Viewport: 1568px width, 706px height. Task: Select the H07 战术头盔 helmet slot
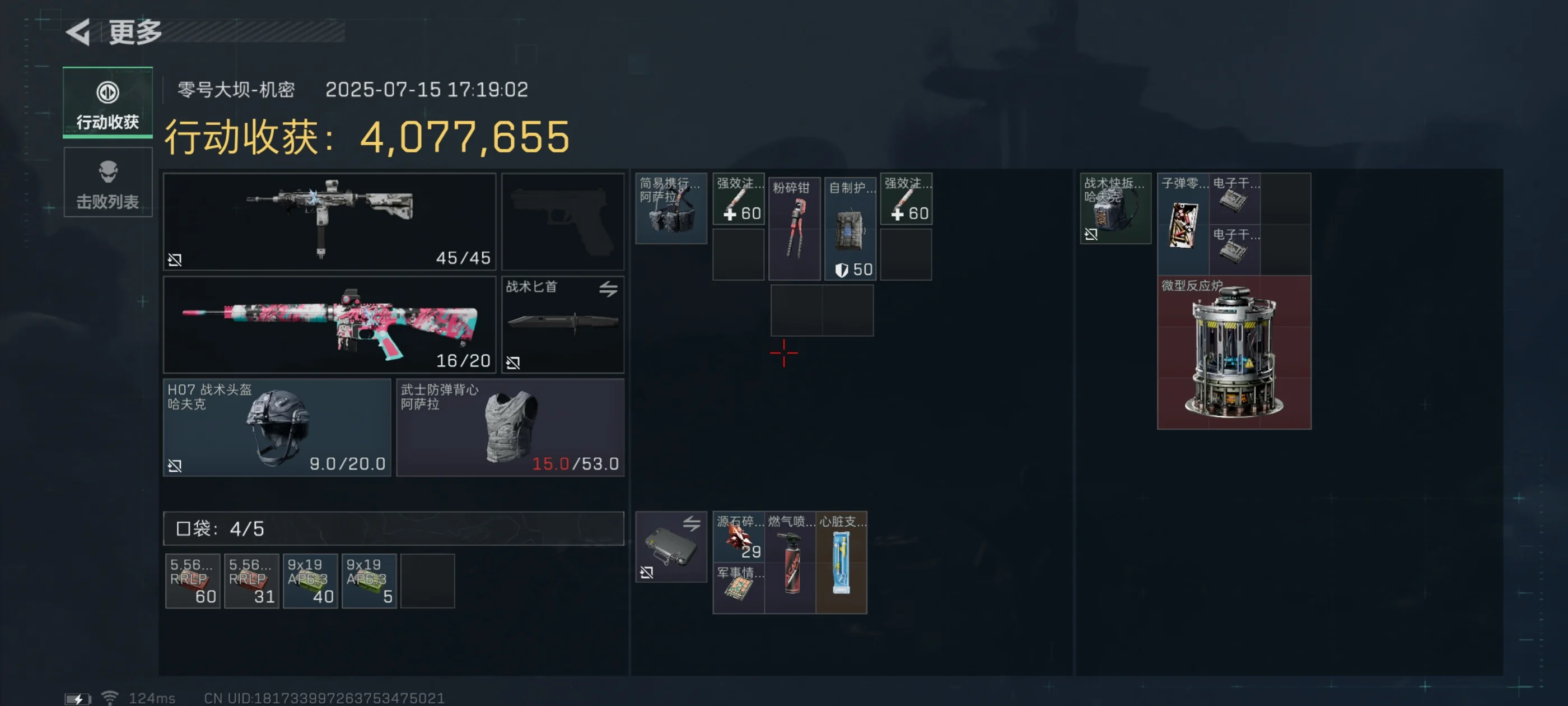click(277, 427)
